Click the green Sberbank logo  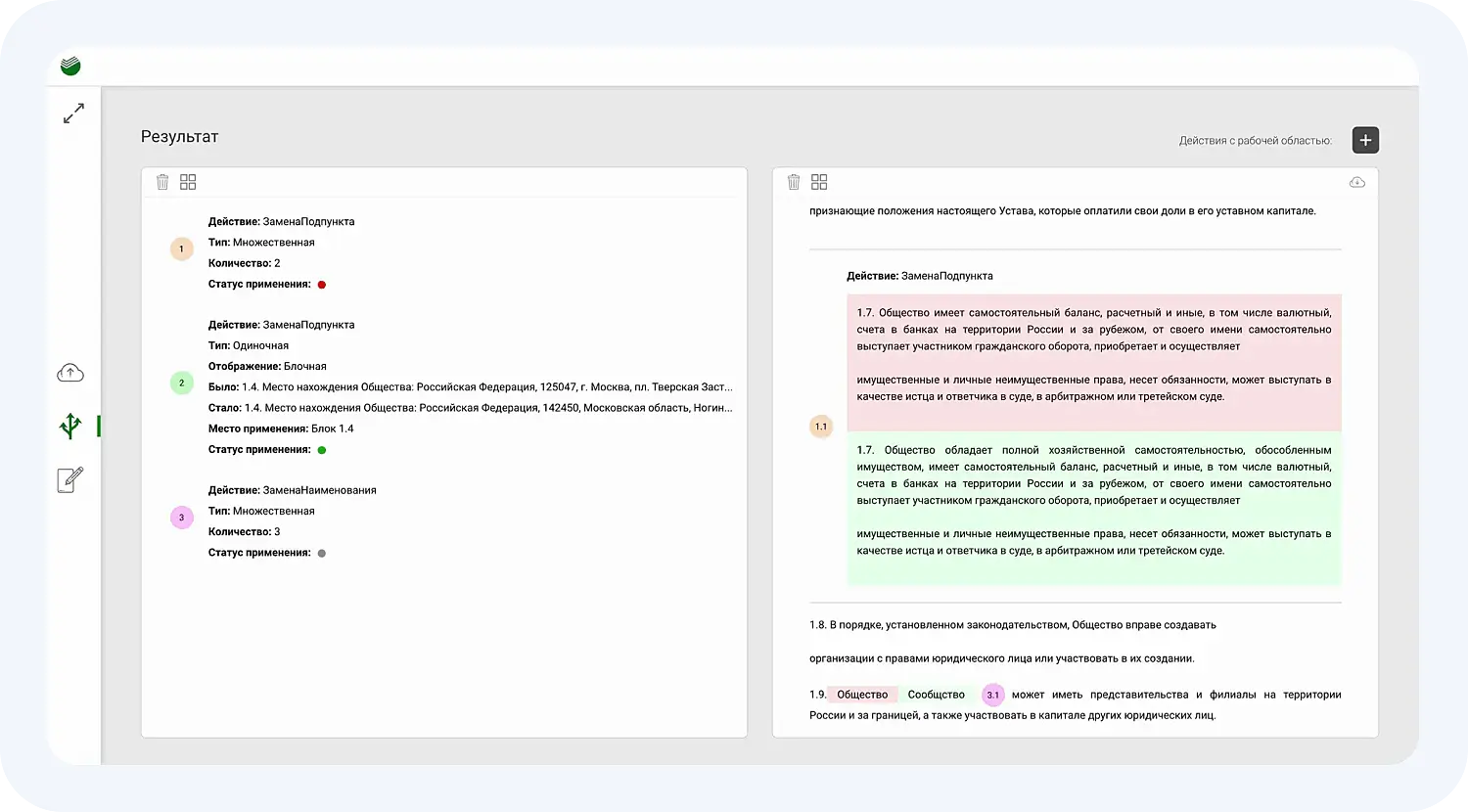[70, 67]
